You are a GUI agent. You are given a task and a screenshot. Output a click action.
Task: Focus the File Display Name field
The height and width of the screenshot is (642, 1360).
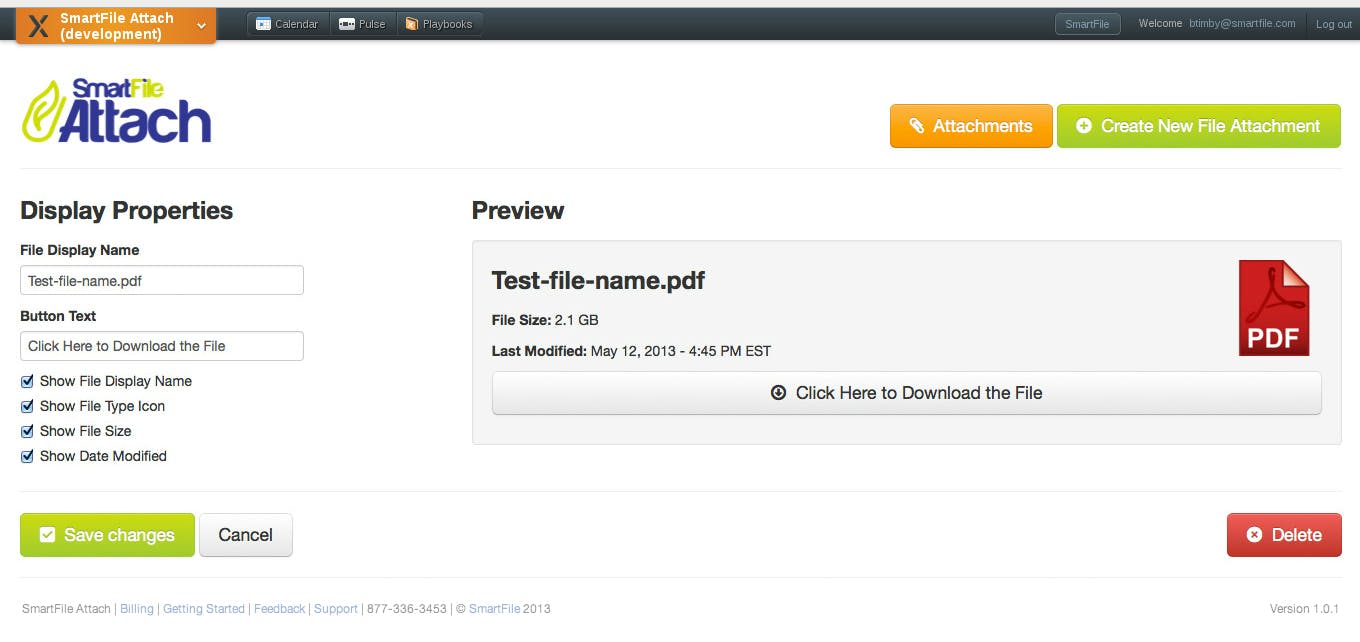(162, 280)
